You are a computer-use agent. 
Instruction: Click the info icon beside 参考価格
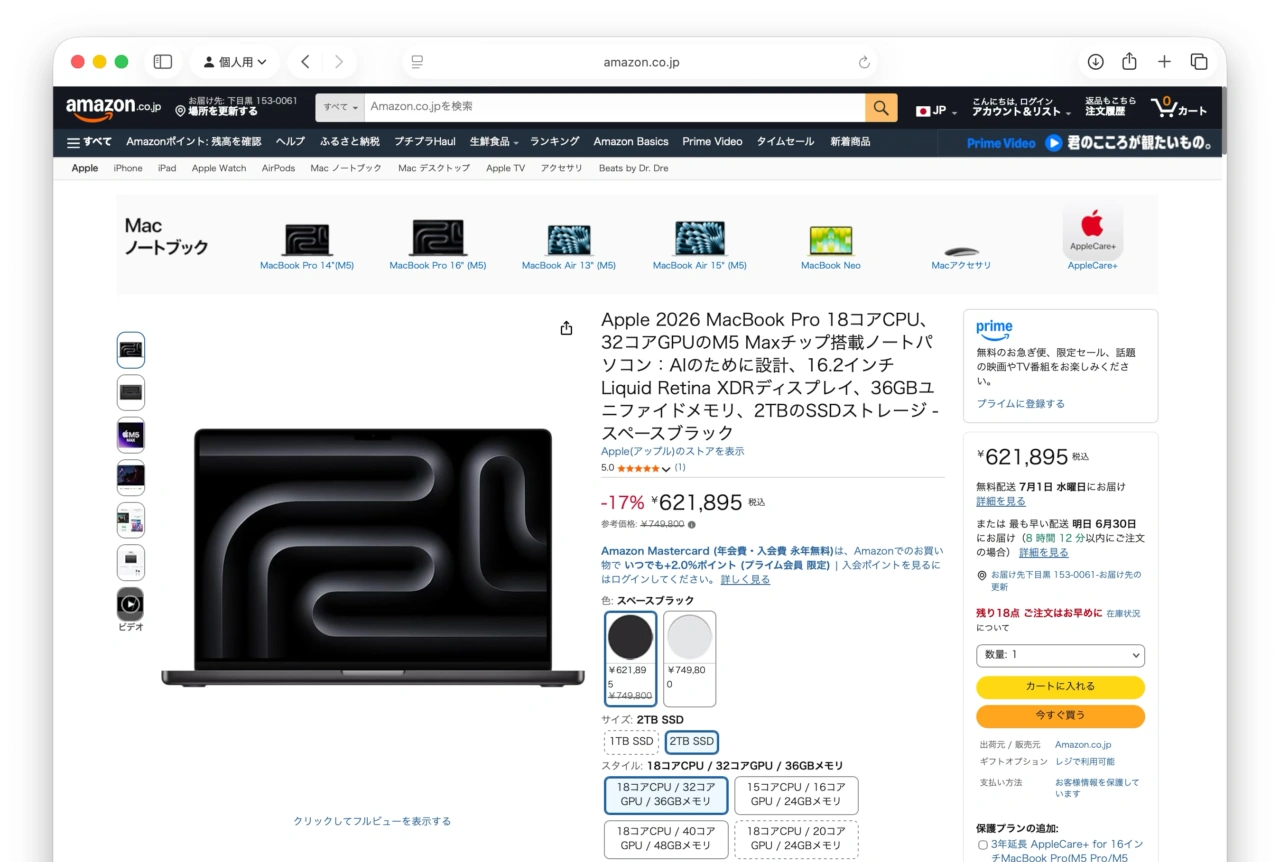tap(692, 524)
